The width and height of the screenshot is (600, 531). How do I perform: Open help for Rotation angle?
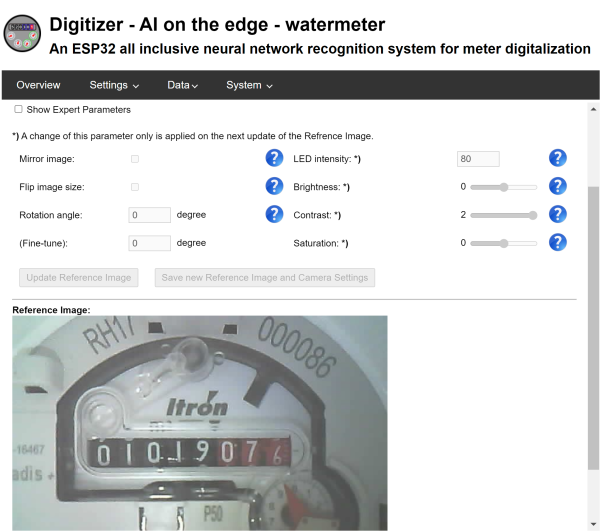[x=274, y=214]
